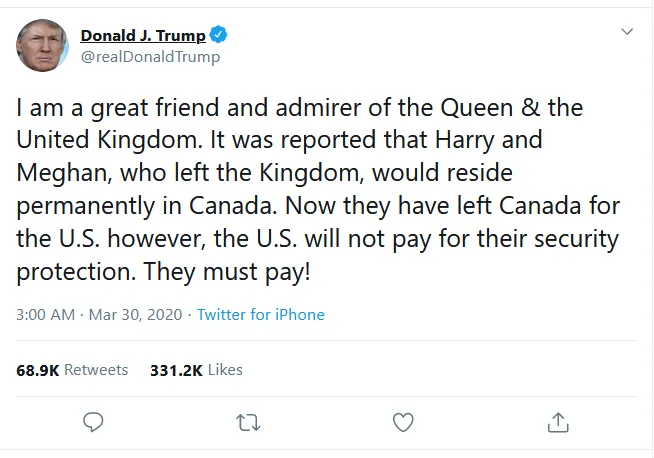The height and width of the screenshot is (458, 654).
Task: Click the 3:00 AM timestamp
Action: tap(45, 315)
